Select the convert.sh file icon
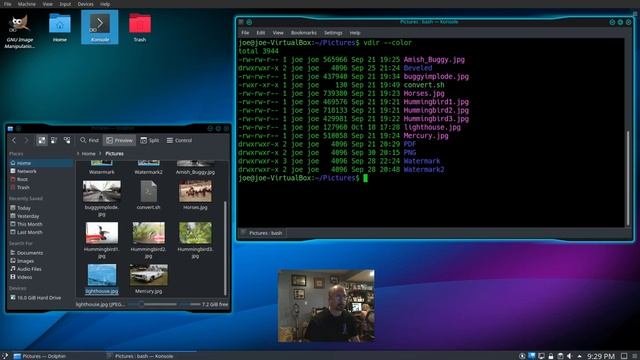 pyautogui.click(x=149, y=191)
